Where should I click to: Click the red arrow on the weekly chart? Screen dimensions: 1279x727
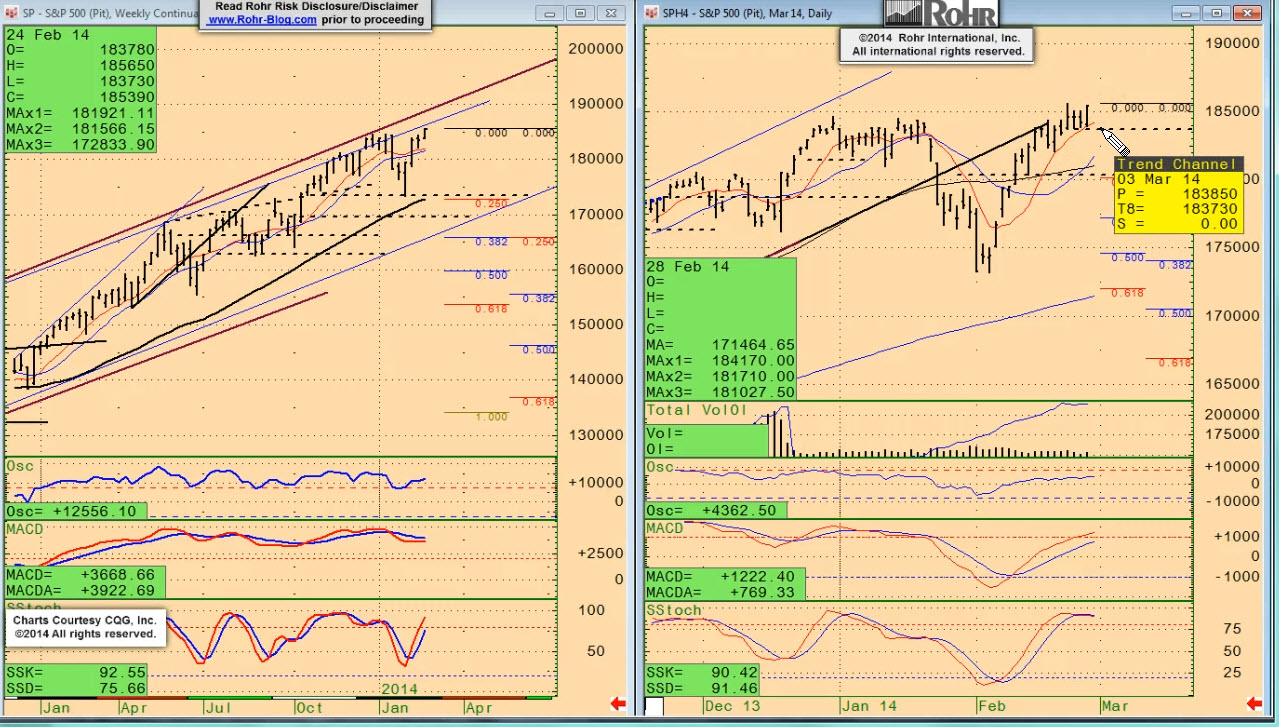click(617, 705)
